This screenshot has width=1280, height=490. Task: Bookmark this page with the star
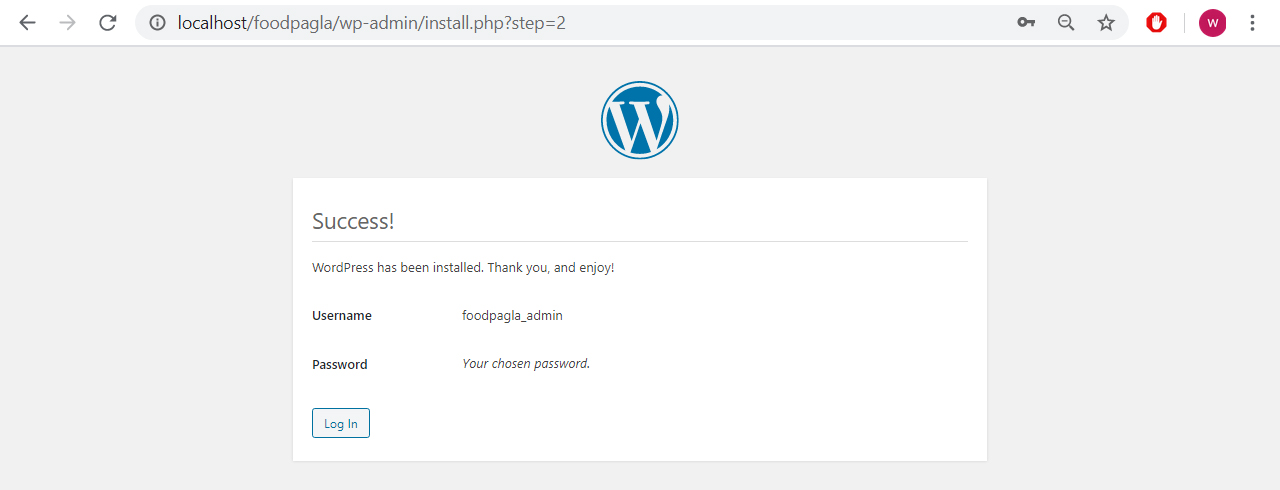1106,23
